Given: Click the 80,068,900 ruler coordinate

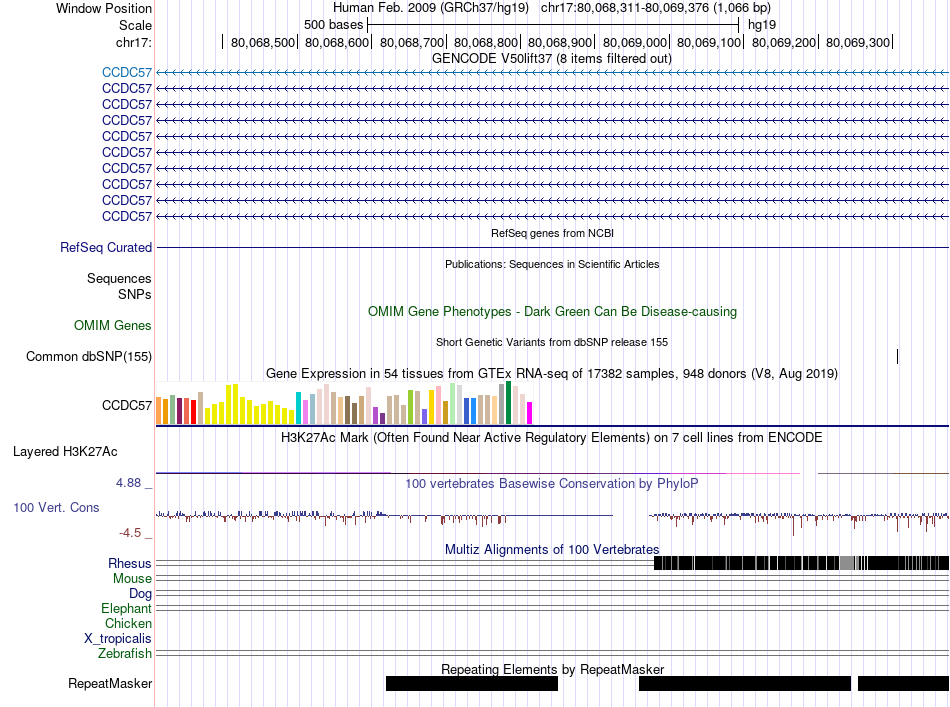Looking at the screenshot, I should point(560,42).
